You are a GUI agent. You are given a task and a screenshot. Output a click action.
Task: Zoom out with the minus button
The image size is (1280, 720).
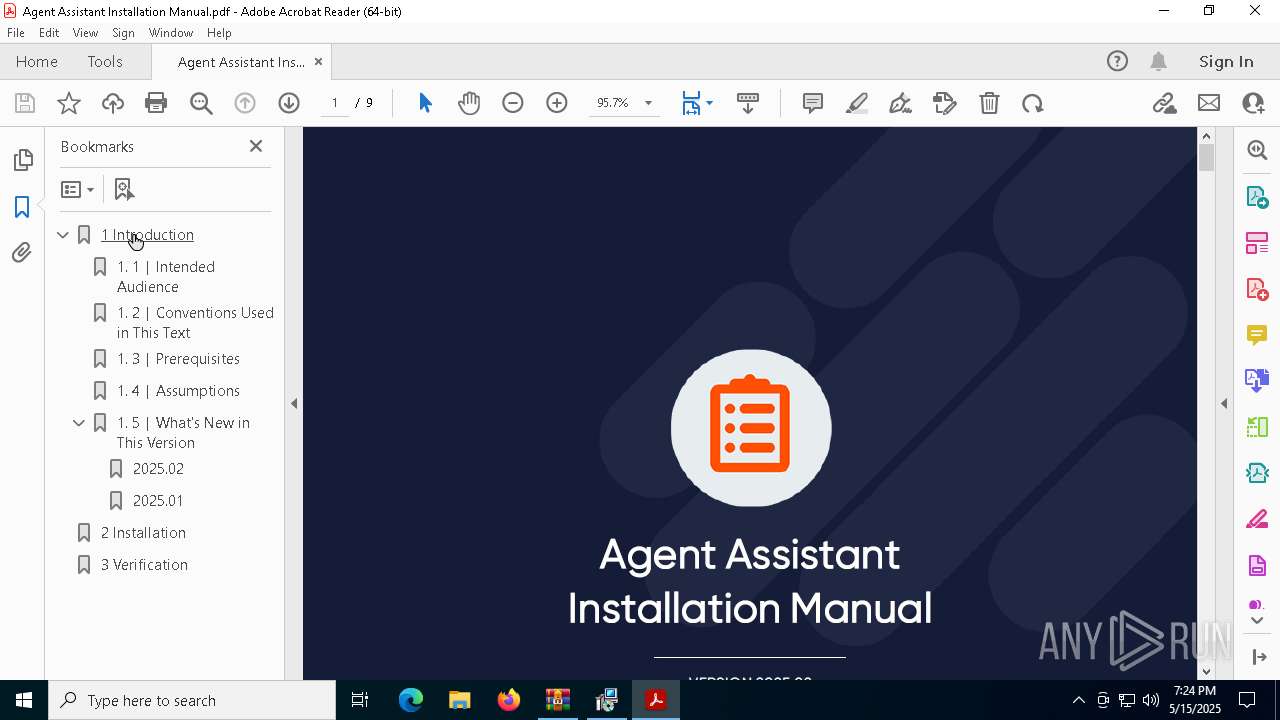[x=513, y=103]
